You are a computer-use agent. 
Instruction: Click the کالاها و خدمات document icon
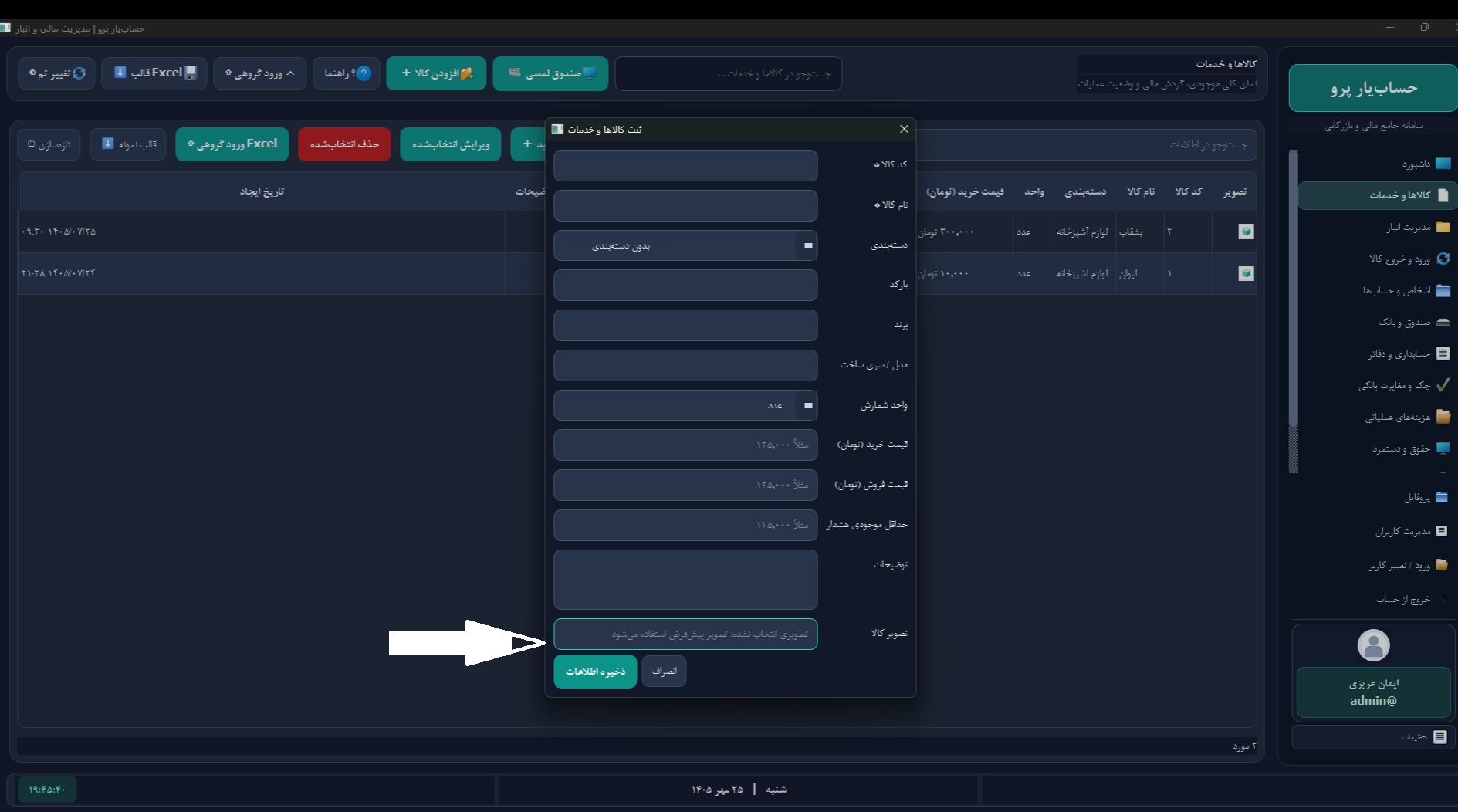point(1443,195)
